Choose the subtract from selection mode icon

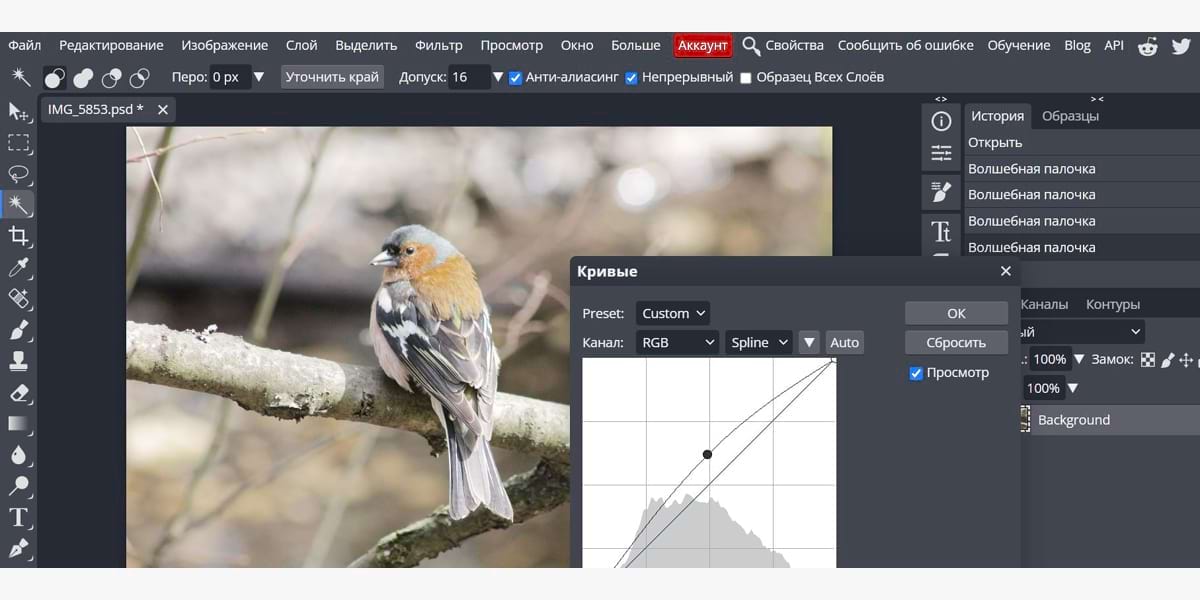[112, 77]
